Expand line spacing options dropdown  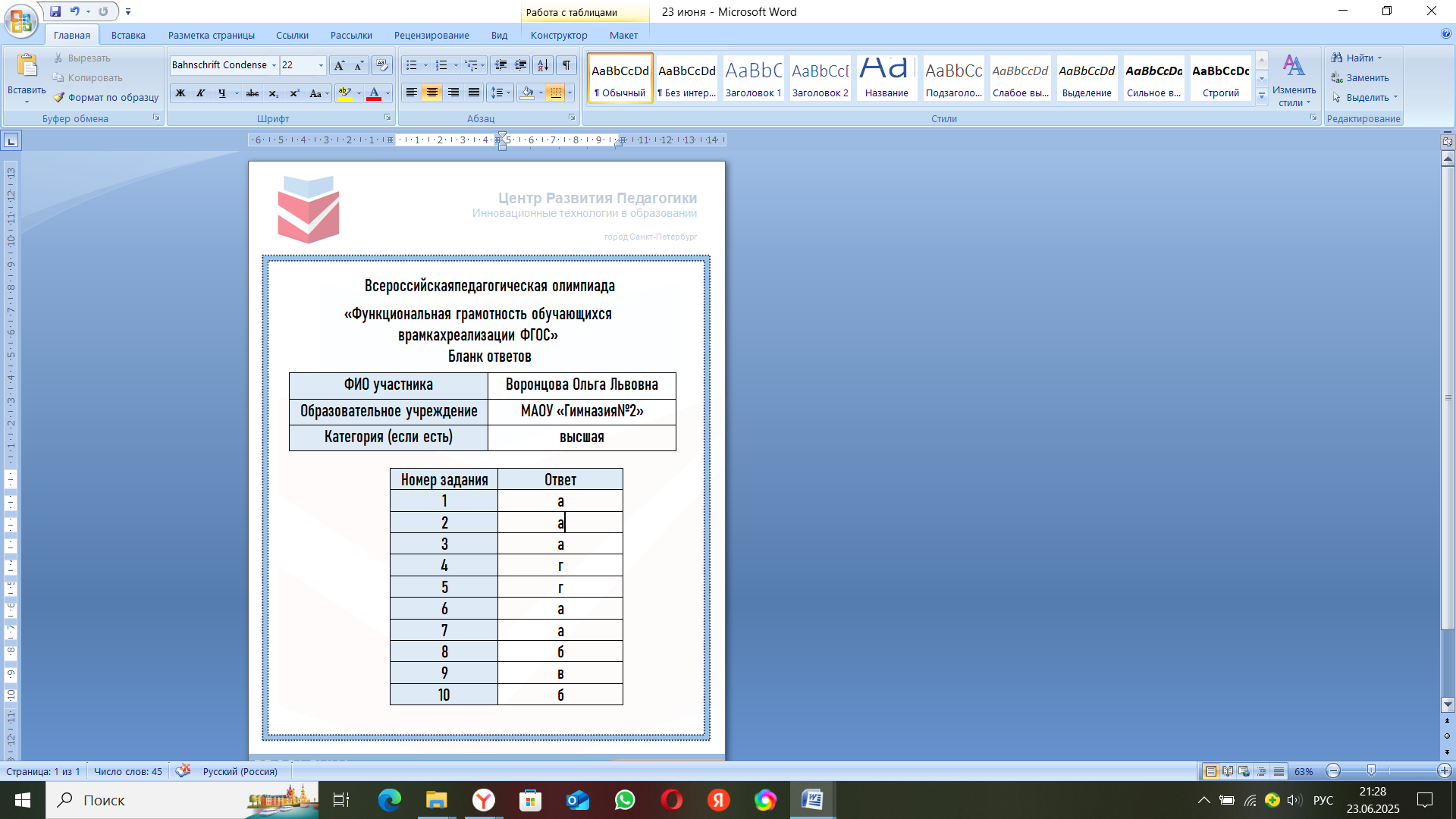click(x=508, y=93)
